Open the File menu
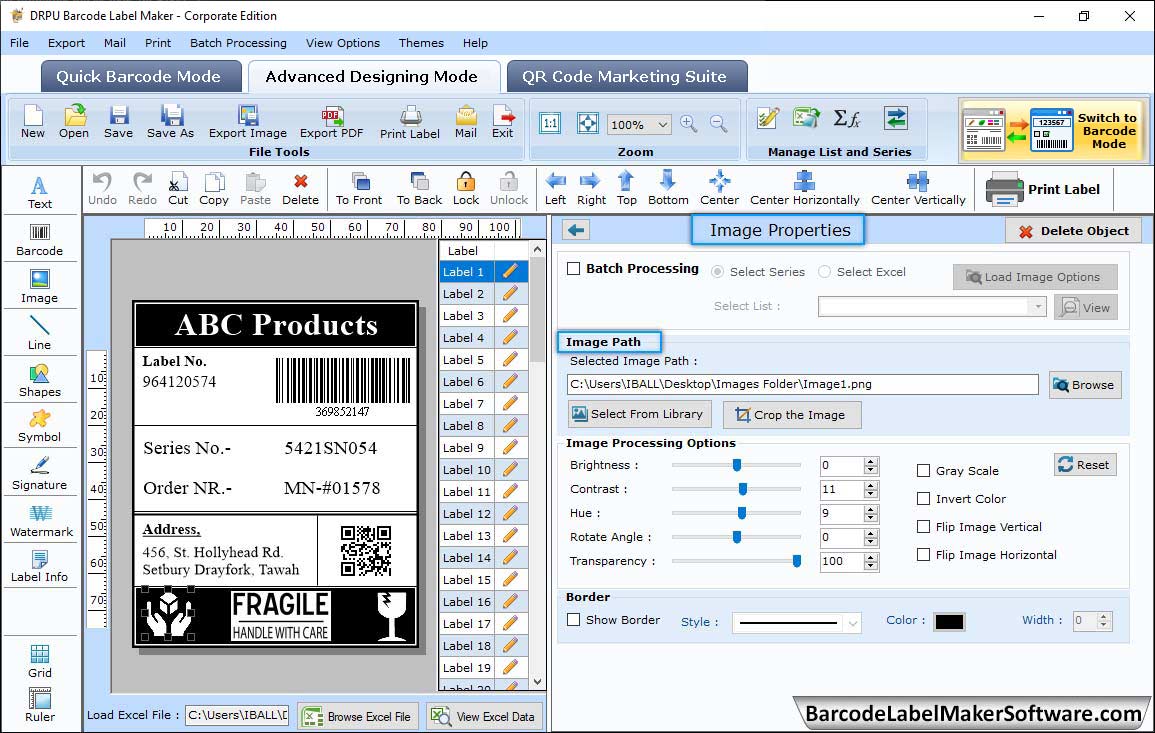Image resolution: width=1155 pixels, height=733 pixels. click(19, 43)
